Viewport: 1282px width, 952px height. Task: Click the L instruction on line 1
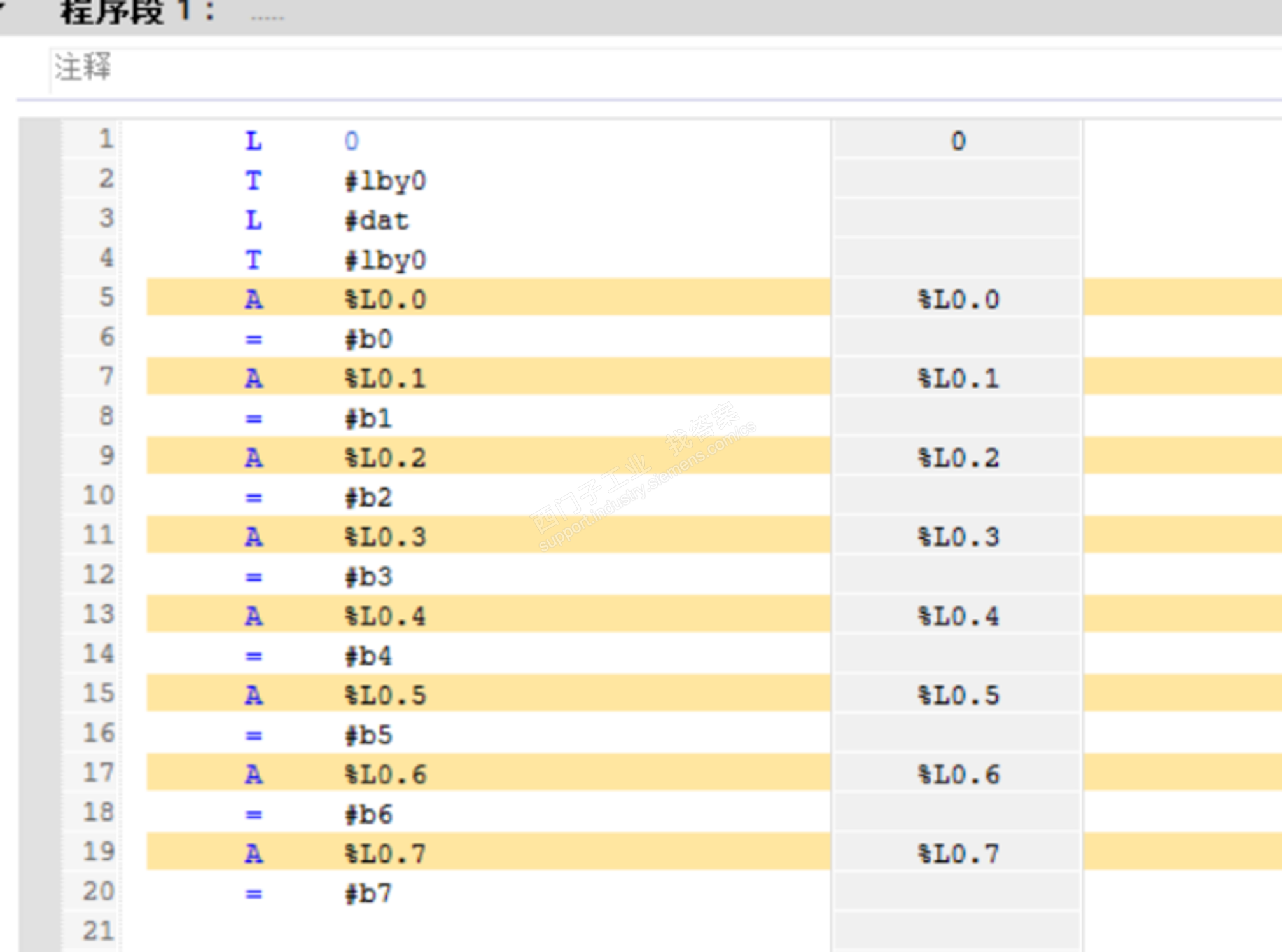pyautogui.click(x=253, y=141)
